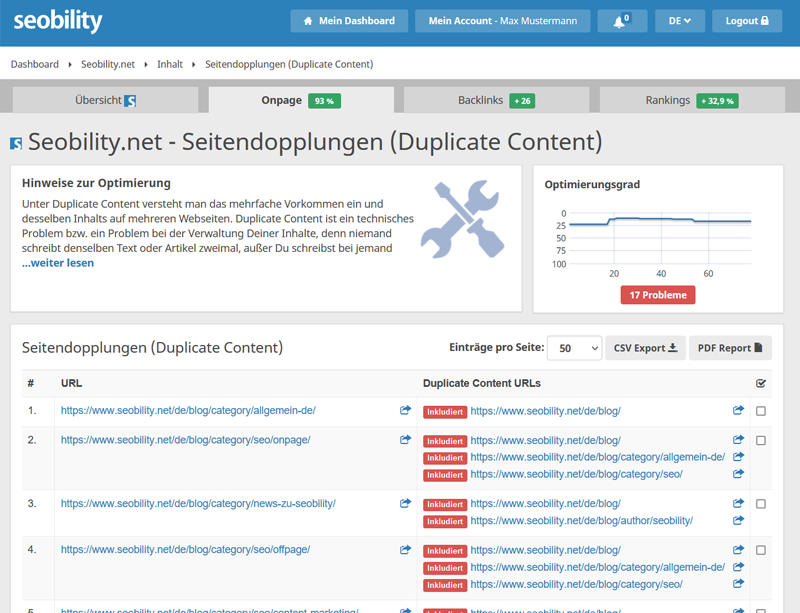The height and width of the screenshot is (613, 800).
Task: Check the box for row 4 seo/offpage
Action: click(761, 550)
